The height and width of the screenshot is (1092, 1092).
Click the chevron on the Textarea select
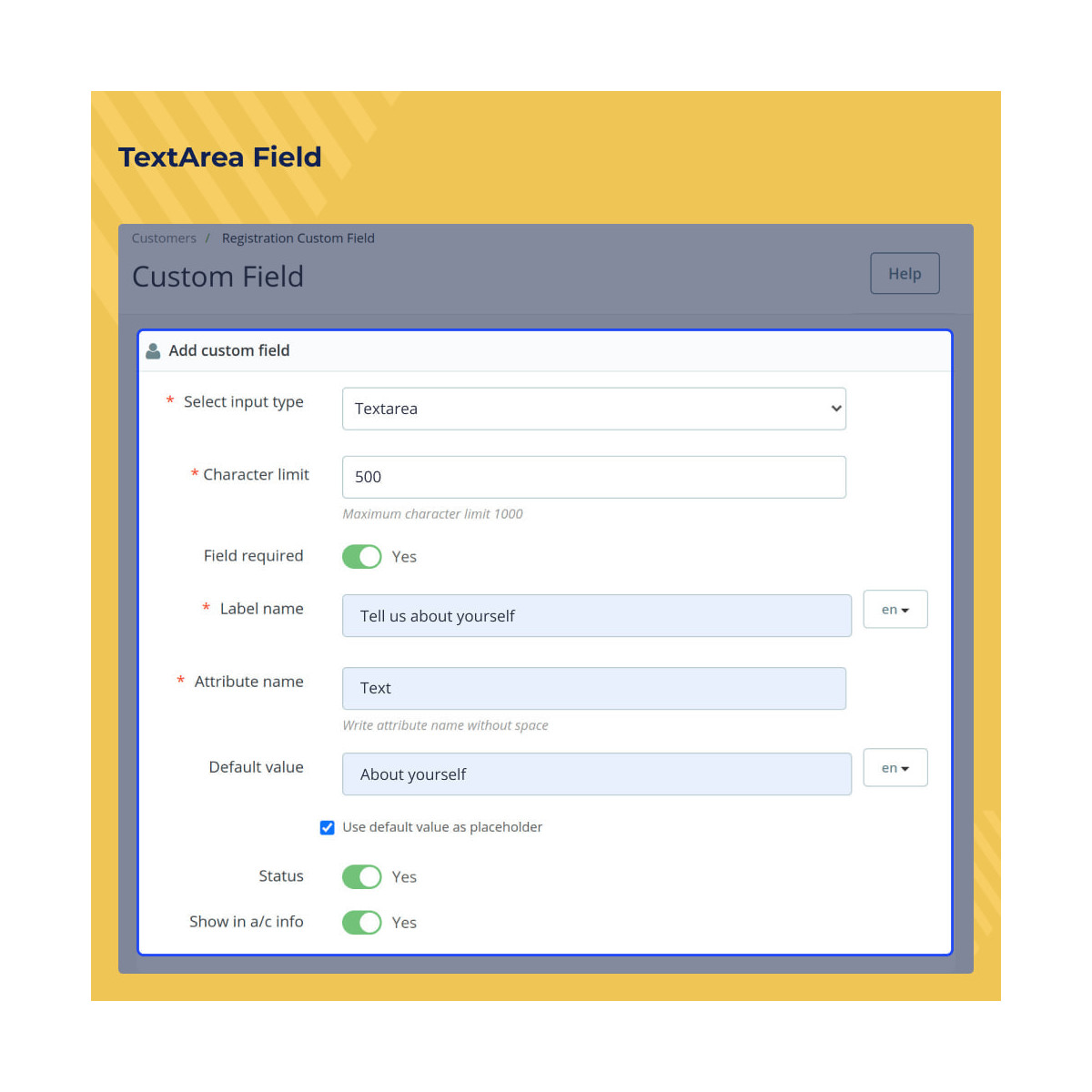[x=835, y=409]
